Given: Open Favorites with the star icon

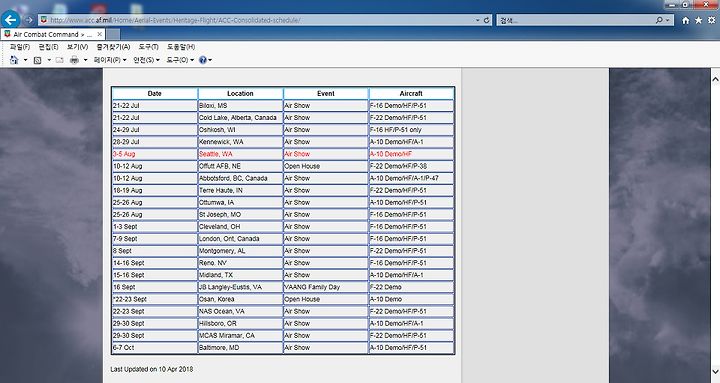Looking at the screenshot, I should [698, 20].
